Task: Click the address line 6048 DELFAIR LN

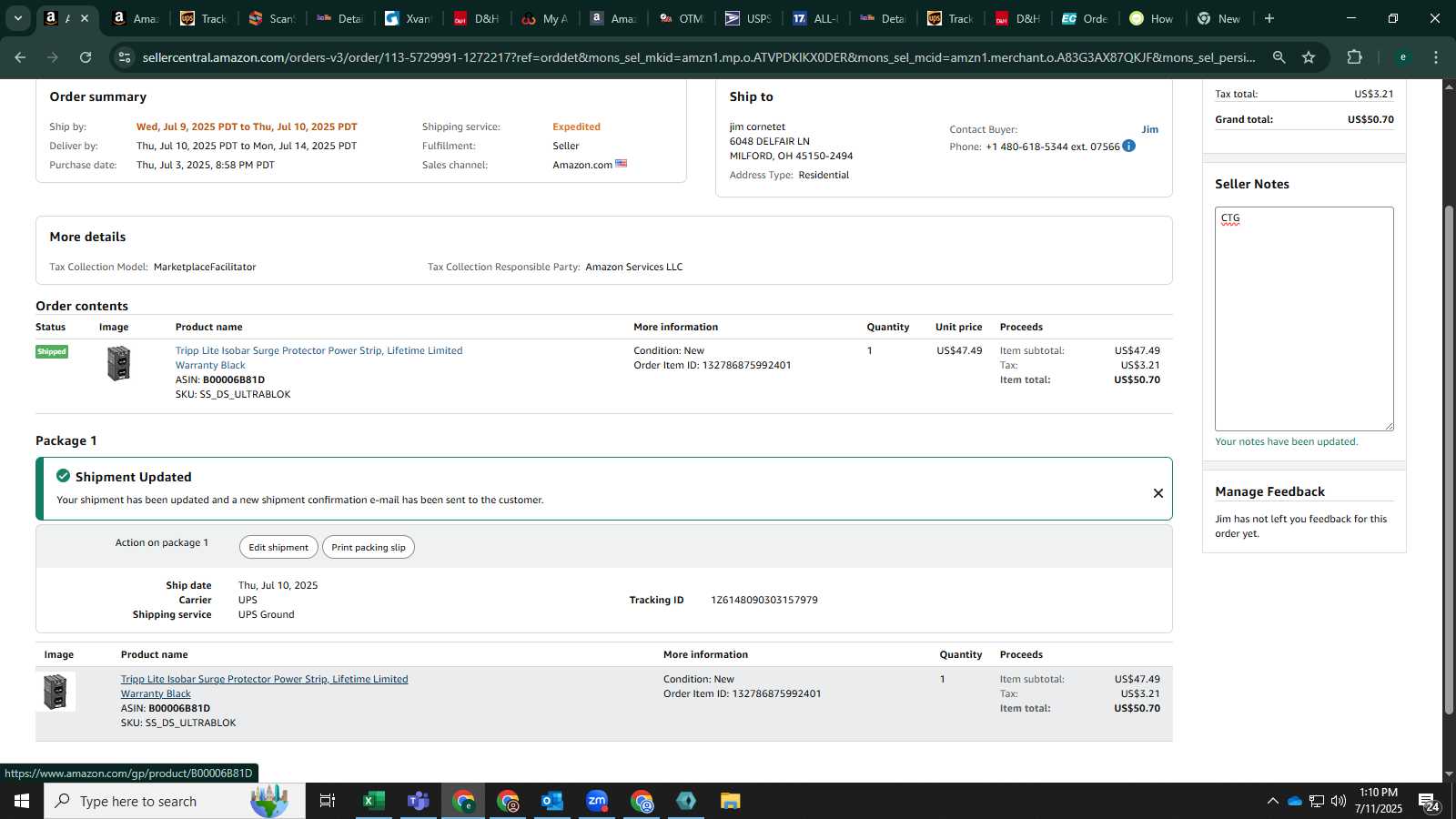Action: 769,141
